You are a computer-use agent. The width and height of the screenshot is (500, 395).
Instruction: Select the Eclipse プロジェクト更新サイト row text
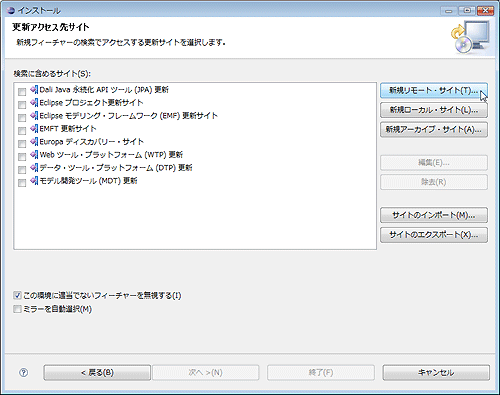91,103
